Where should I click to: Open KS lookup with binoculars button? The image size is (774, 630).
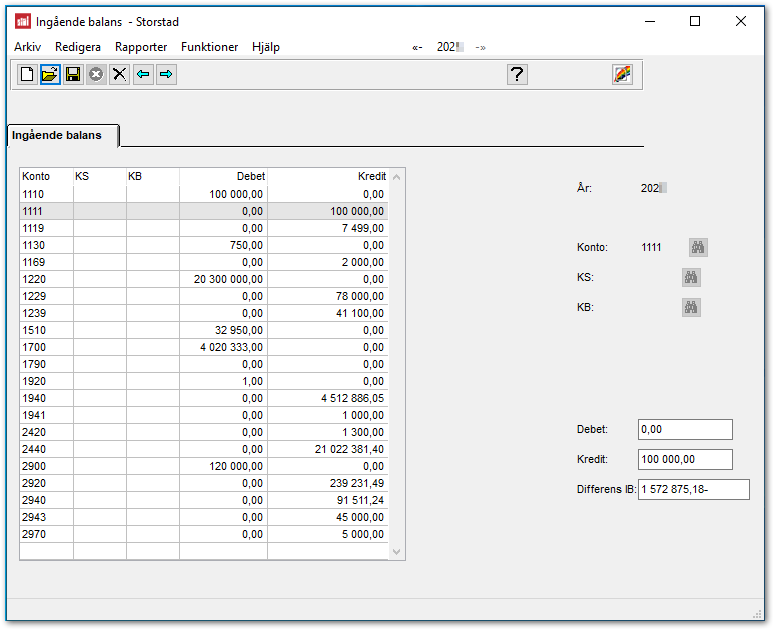[x=691, y=277]
